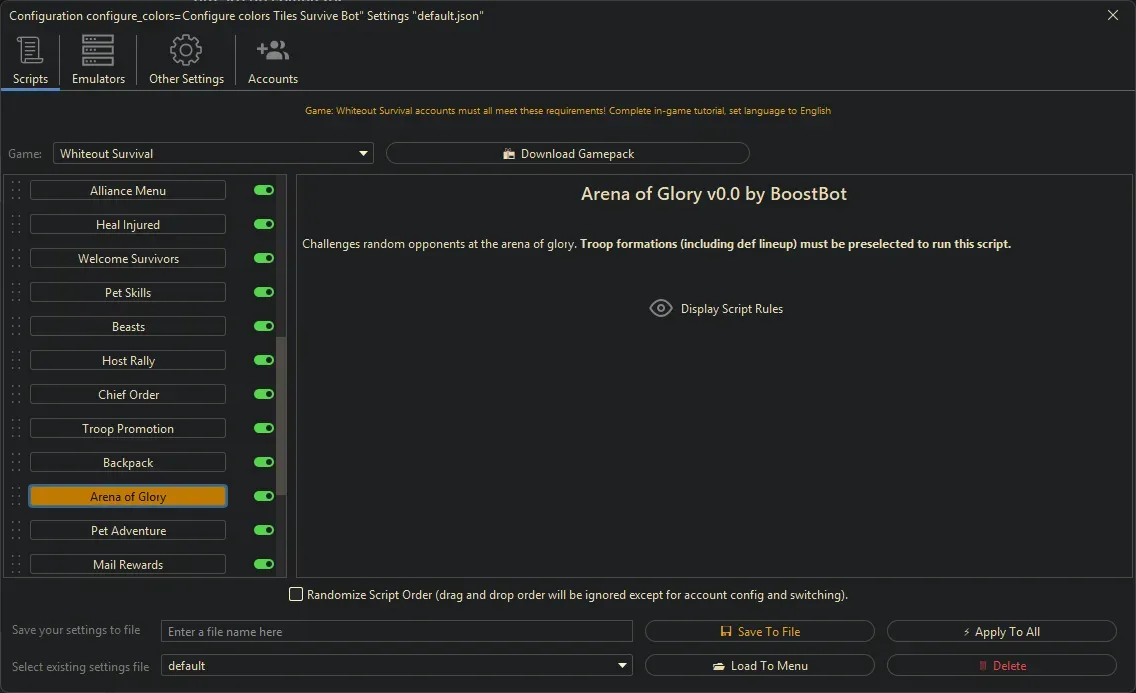Click the Download Gamepack button

click(x=567, y=154)
